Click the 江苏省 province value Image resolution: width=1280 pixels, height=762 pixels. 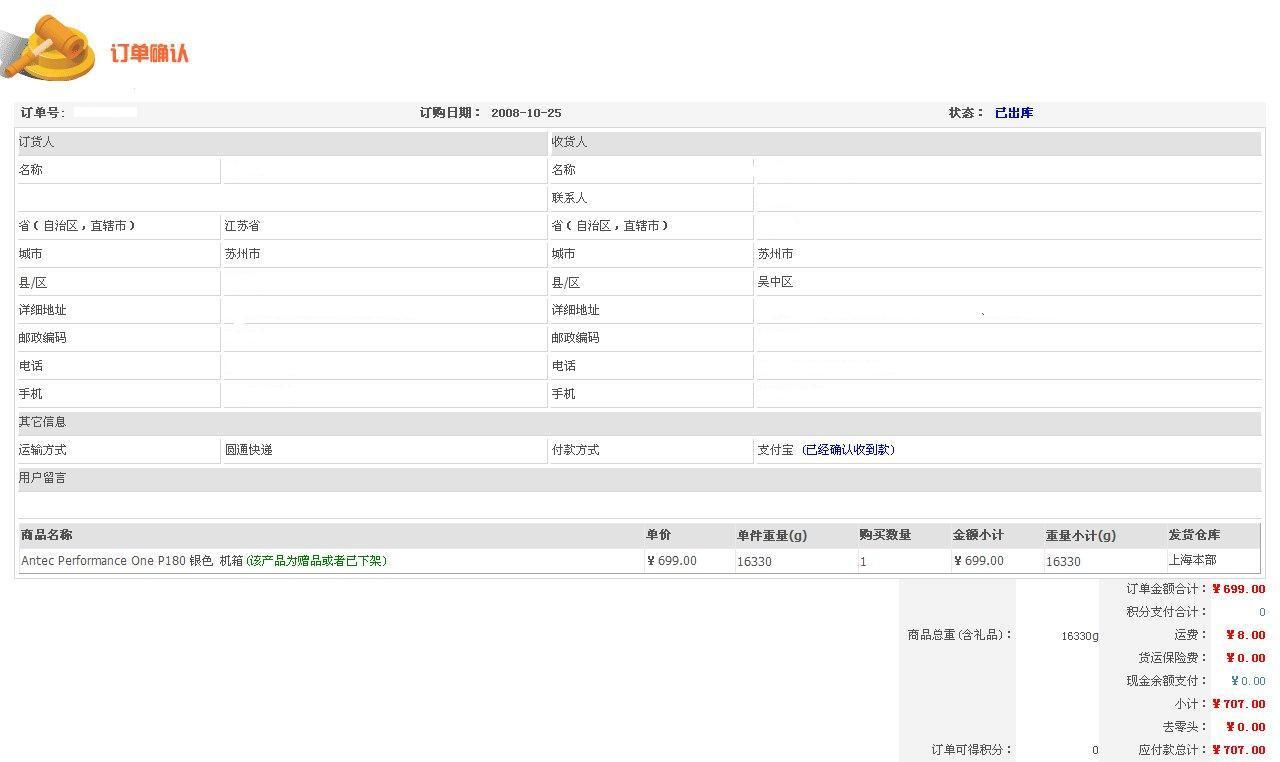[x=243, y=226]
